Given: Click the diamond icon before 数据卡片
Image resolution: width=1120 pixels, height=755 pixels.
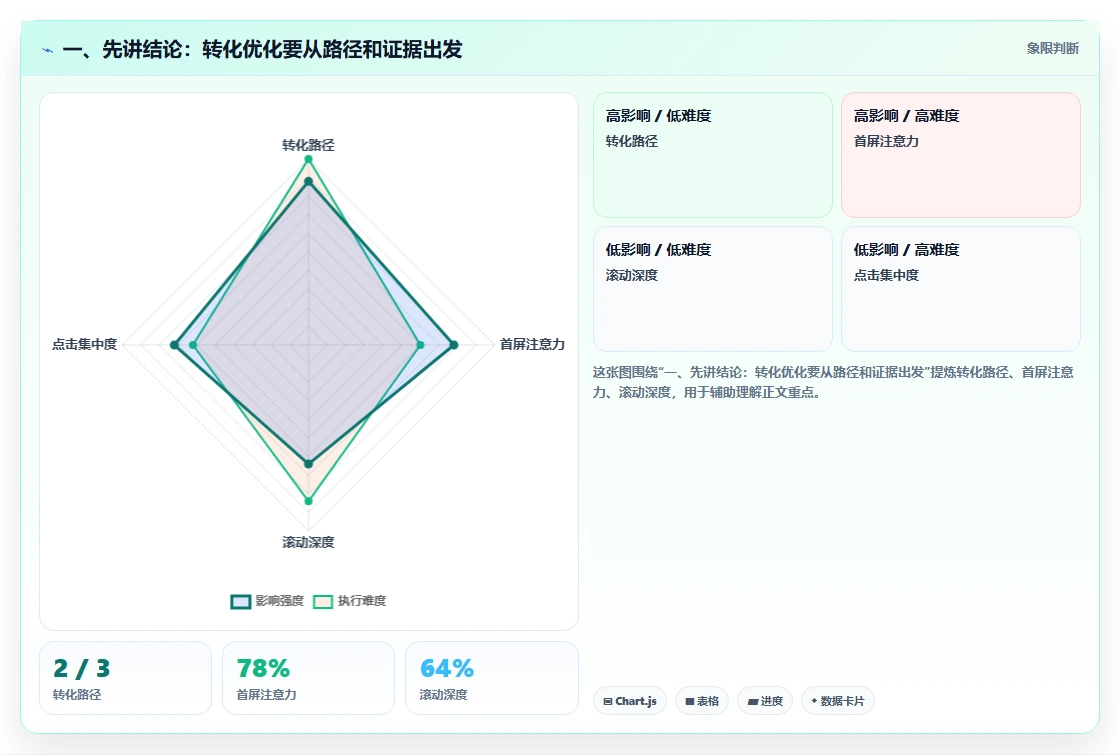Looking at the screenshot, I should point(814,701).
